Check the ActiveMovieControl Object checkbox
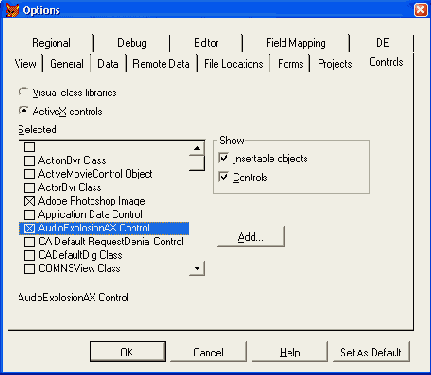 (x=29, y=174)
